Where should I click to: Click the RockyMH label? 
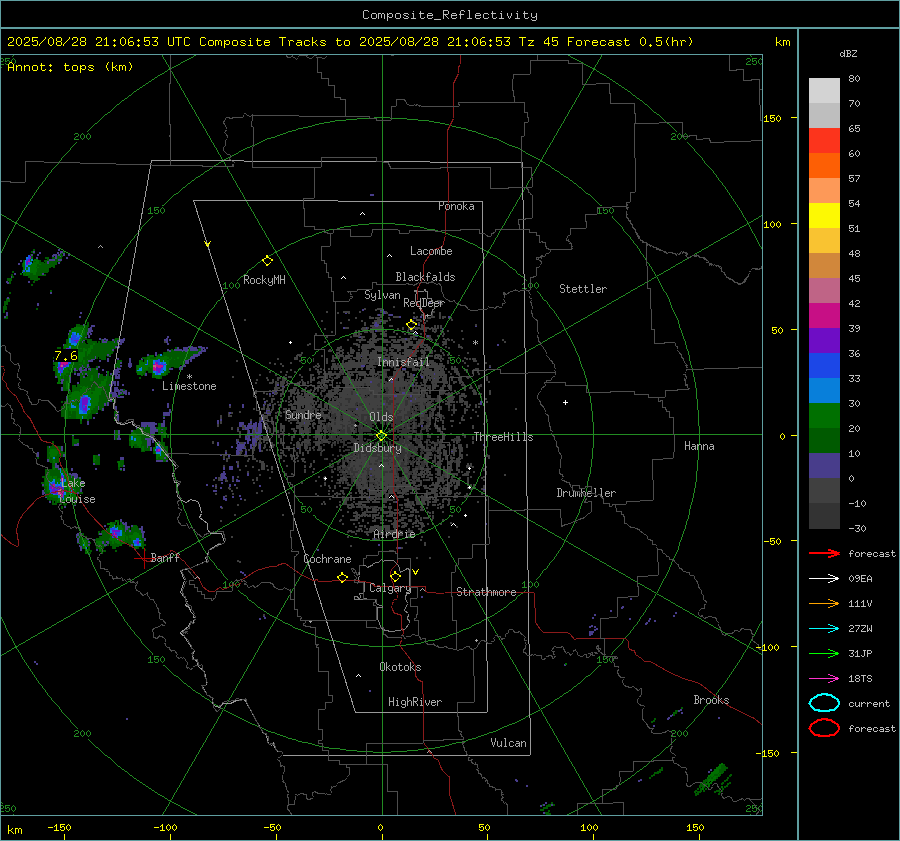coord(264,280)
